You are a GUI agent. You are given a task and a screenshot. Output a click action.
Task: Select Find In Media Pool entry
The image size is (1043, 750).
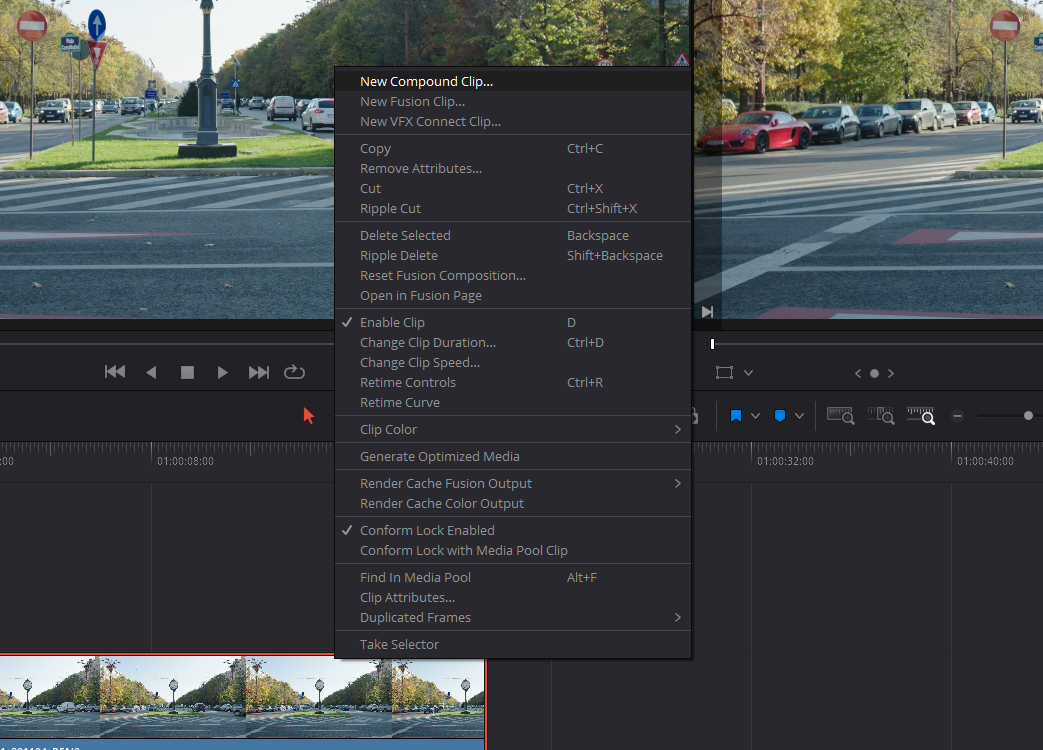[513, 577]
